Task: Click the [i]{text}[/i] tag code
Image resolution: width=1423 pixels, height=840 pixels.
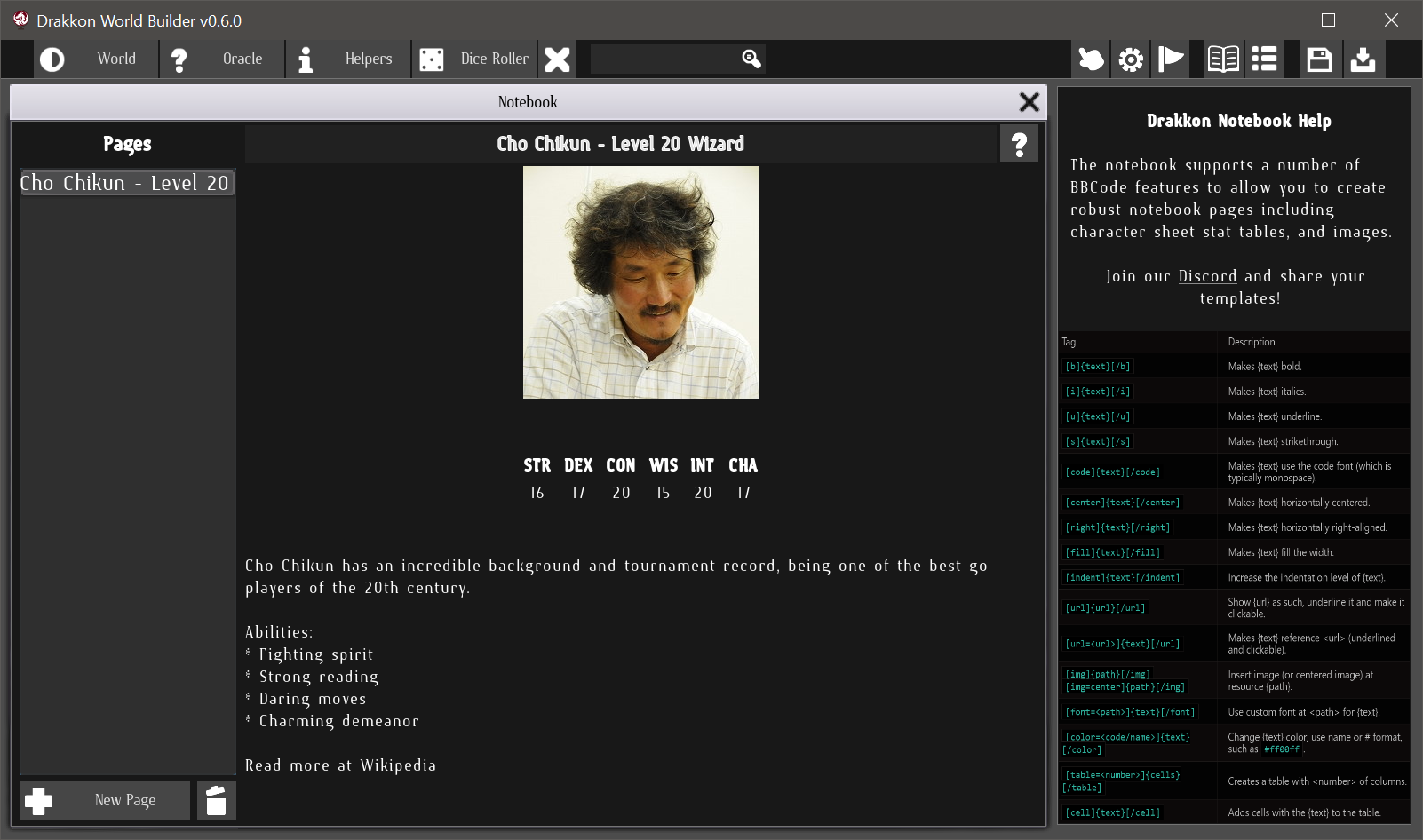Action: (x=1097, y=392)
